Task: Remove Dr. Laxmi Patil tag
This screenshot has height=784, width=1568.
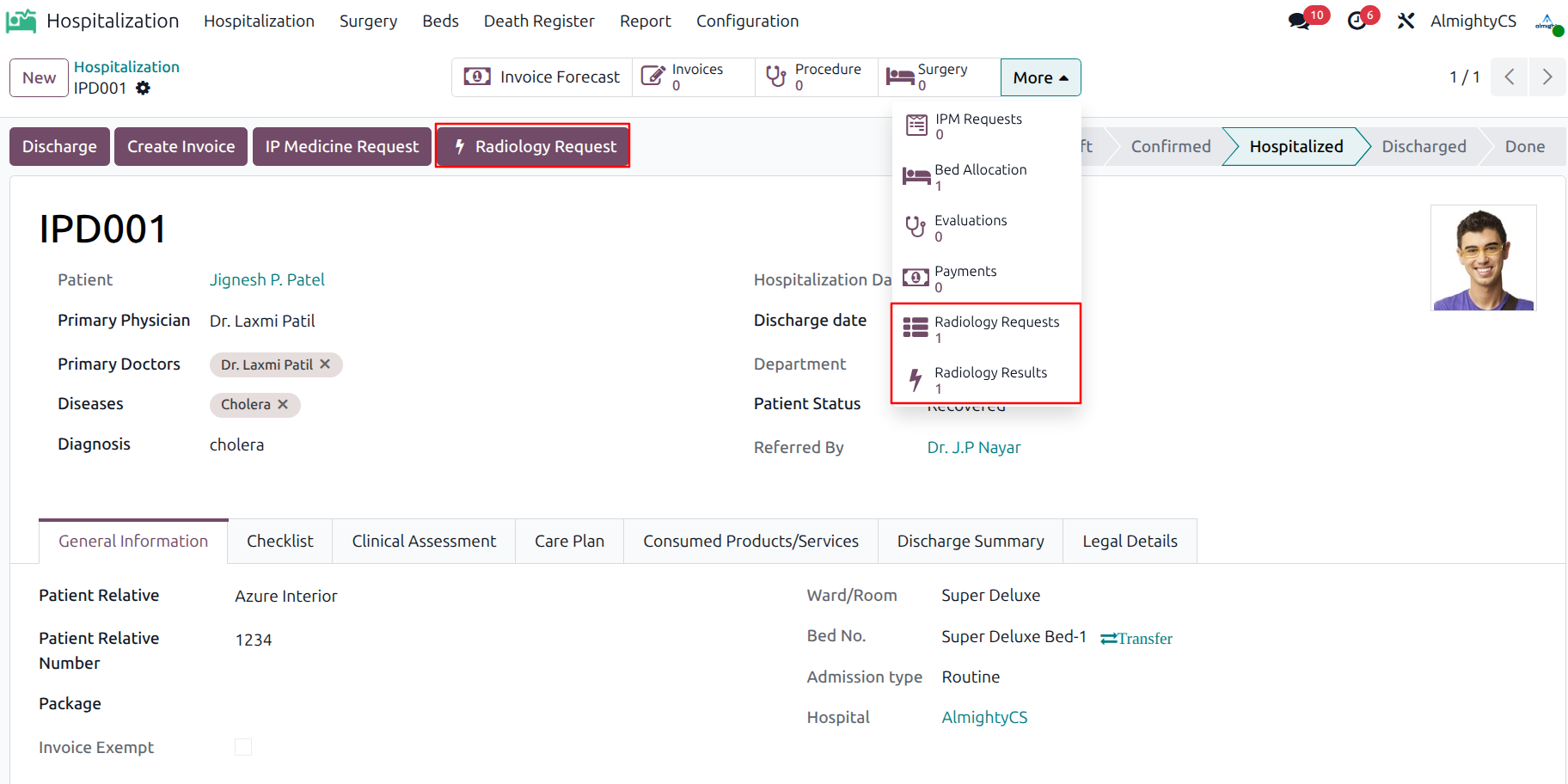Action: 325,364
